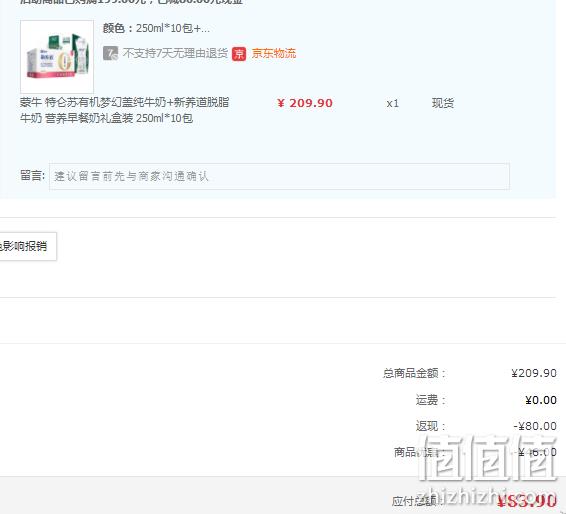Select the 返现 cashback label
Viewport: 566px width, 514px height.
(430, 426)
